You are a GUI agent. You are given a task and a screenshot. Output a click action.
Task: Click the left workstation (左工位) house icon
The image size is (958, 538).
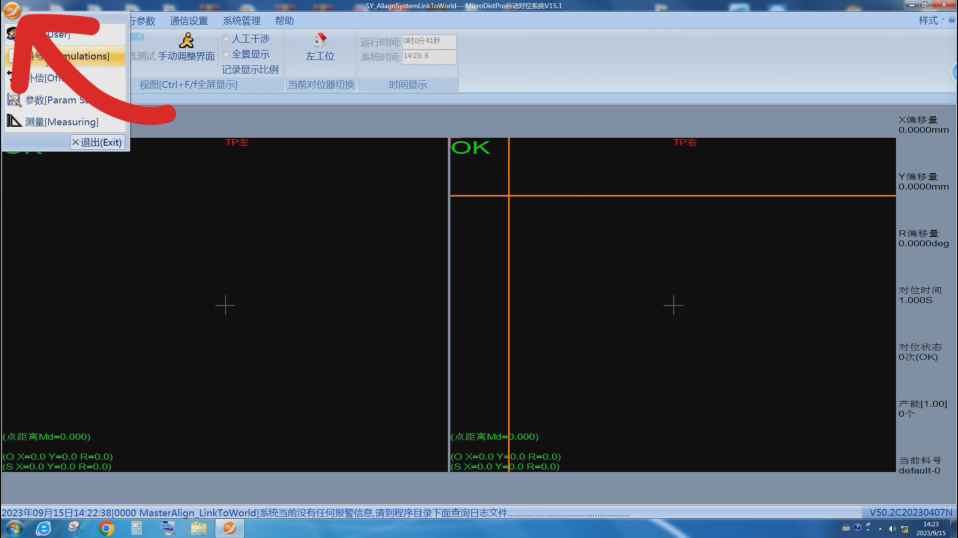(x=320, y=40)
